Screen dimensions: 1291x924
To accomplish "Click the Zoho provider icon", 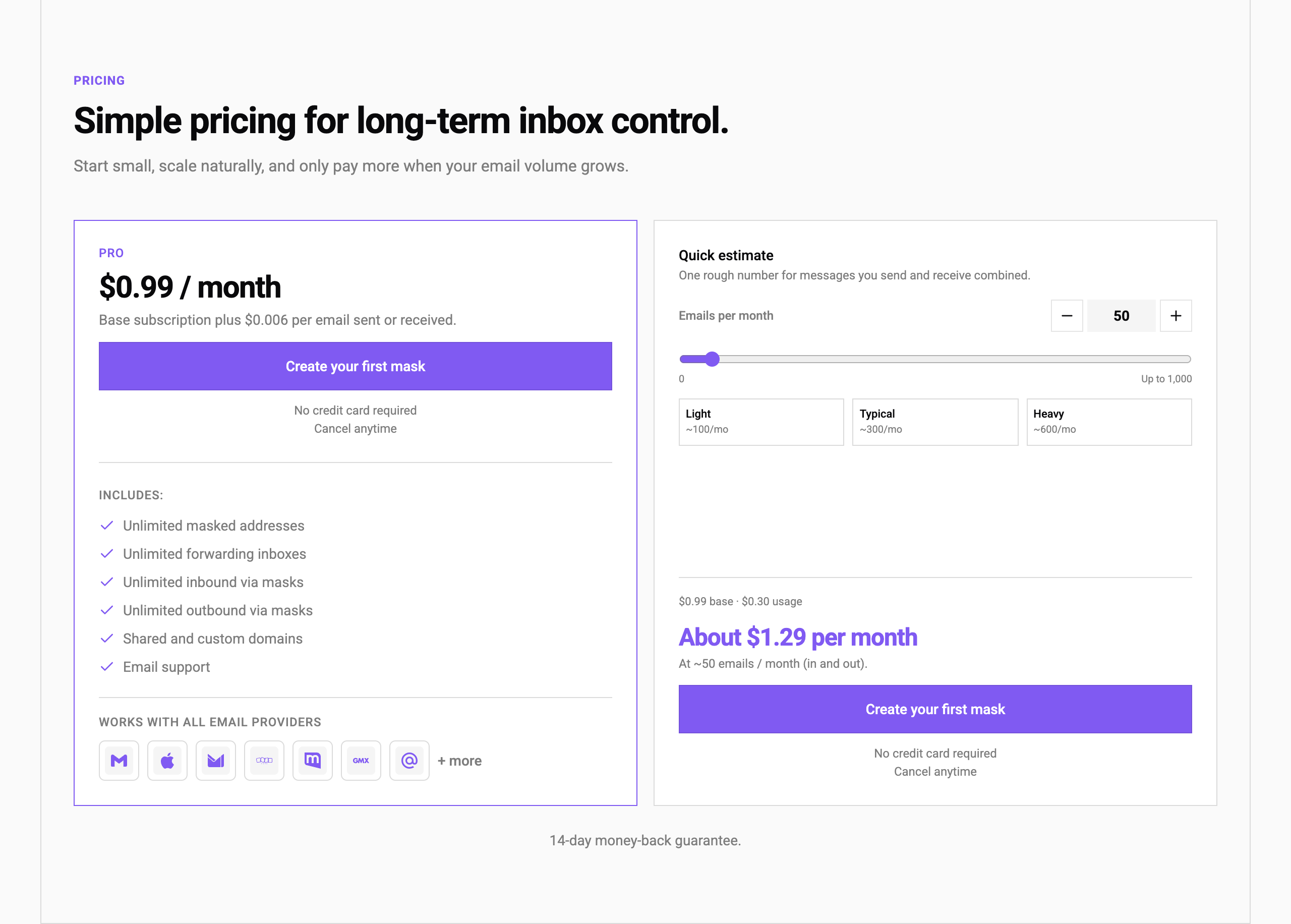I will (x=264, y=761).
